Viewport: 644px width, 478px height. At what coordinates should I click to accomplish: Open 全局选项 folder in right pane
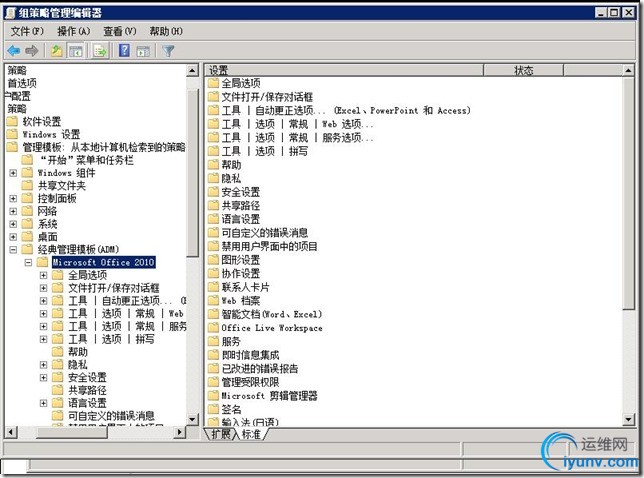coord(241,83)
